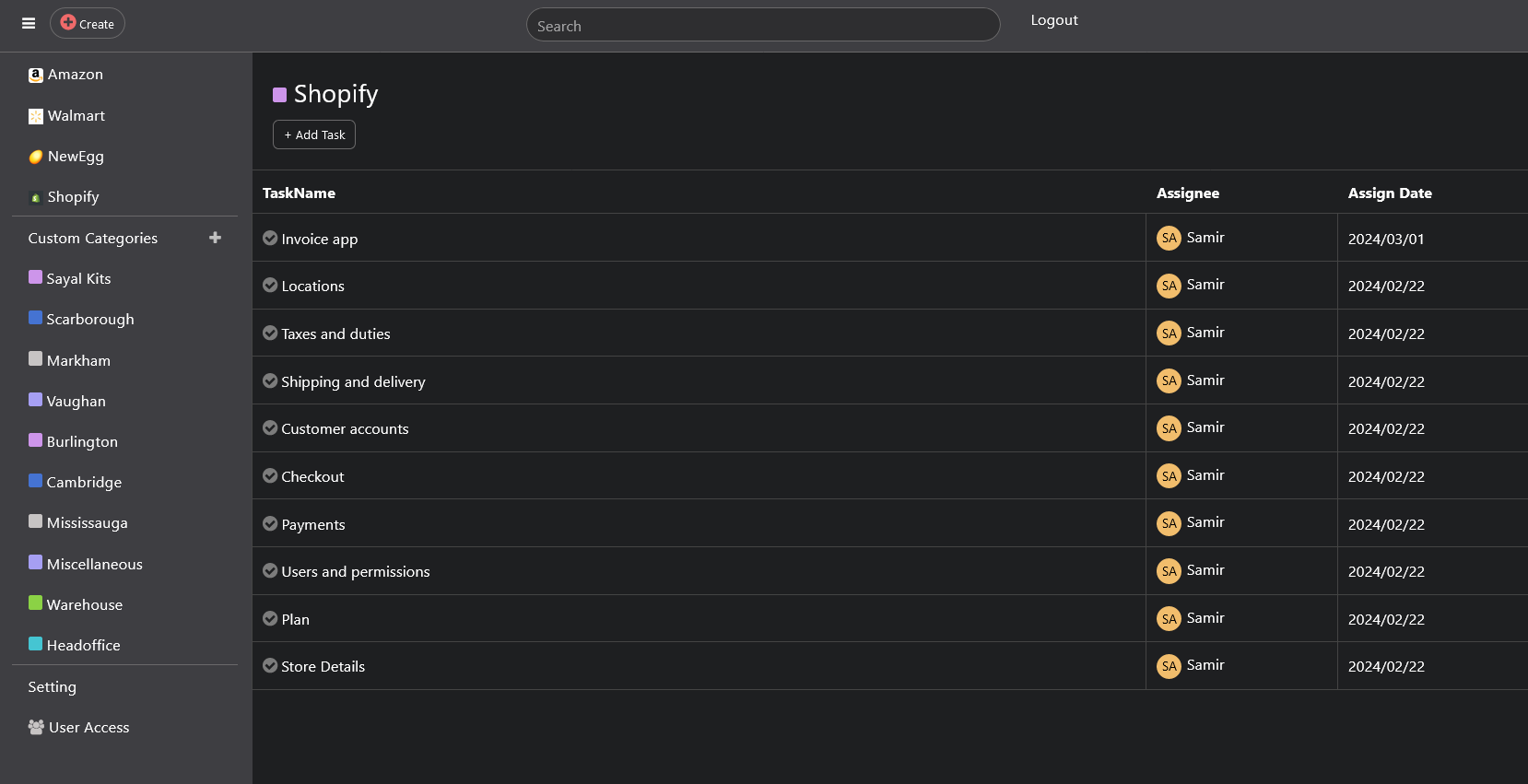The height and width of the screenshot is (784, 1528).
Task: Click the red plus icon in Create
Action: pyautogui.click(x=68, y=23)
